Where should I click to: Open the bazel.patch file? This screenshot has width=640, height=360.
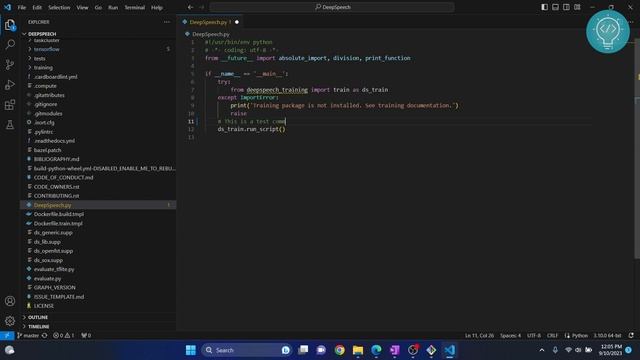pos(47,150)
